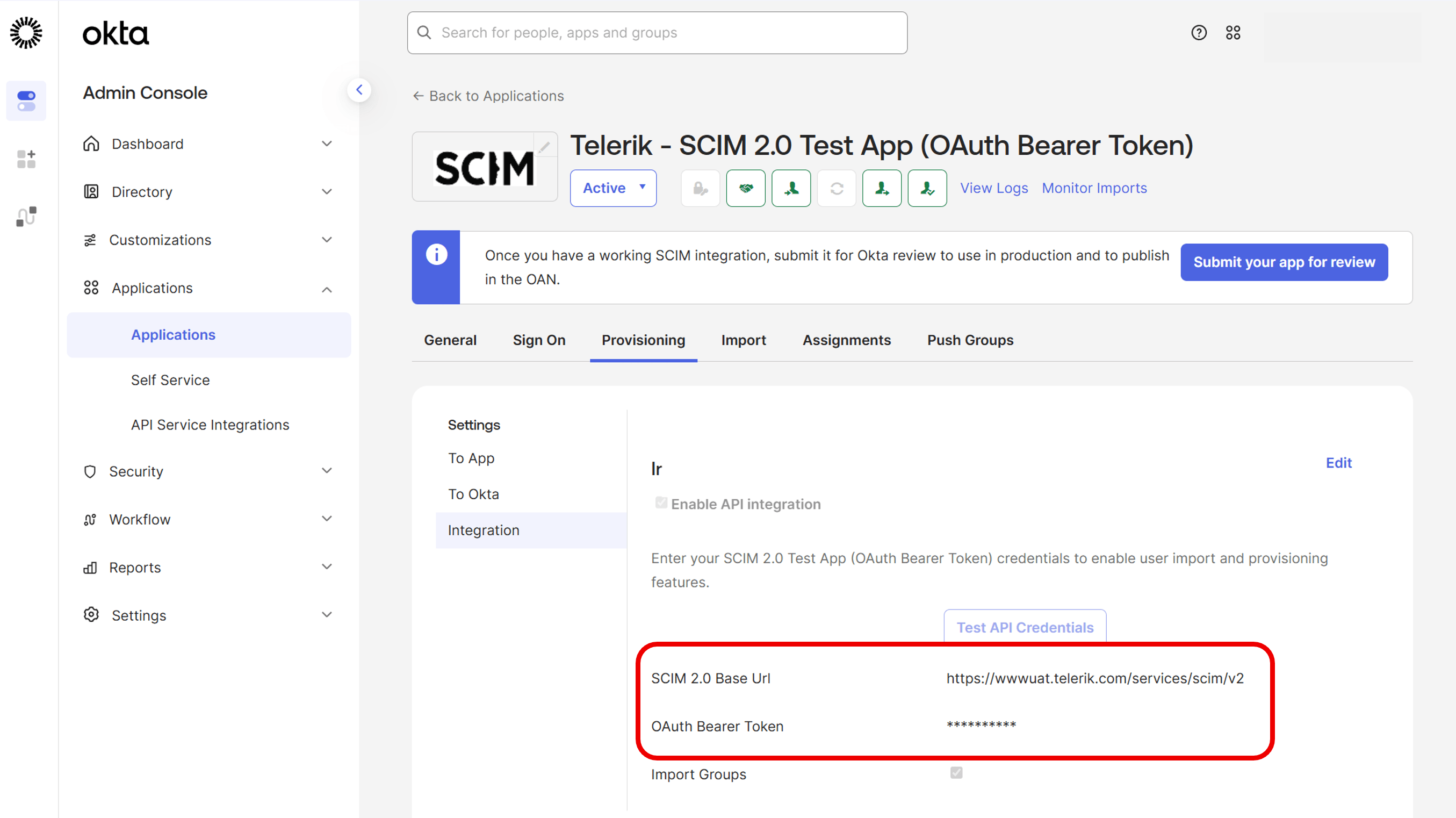Click the Applications four-circle icon in sidebar
This screenshot has height=818, width=1456.
[91, 288]
